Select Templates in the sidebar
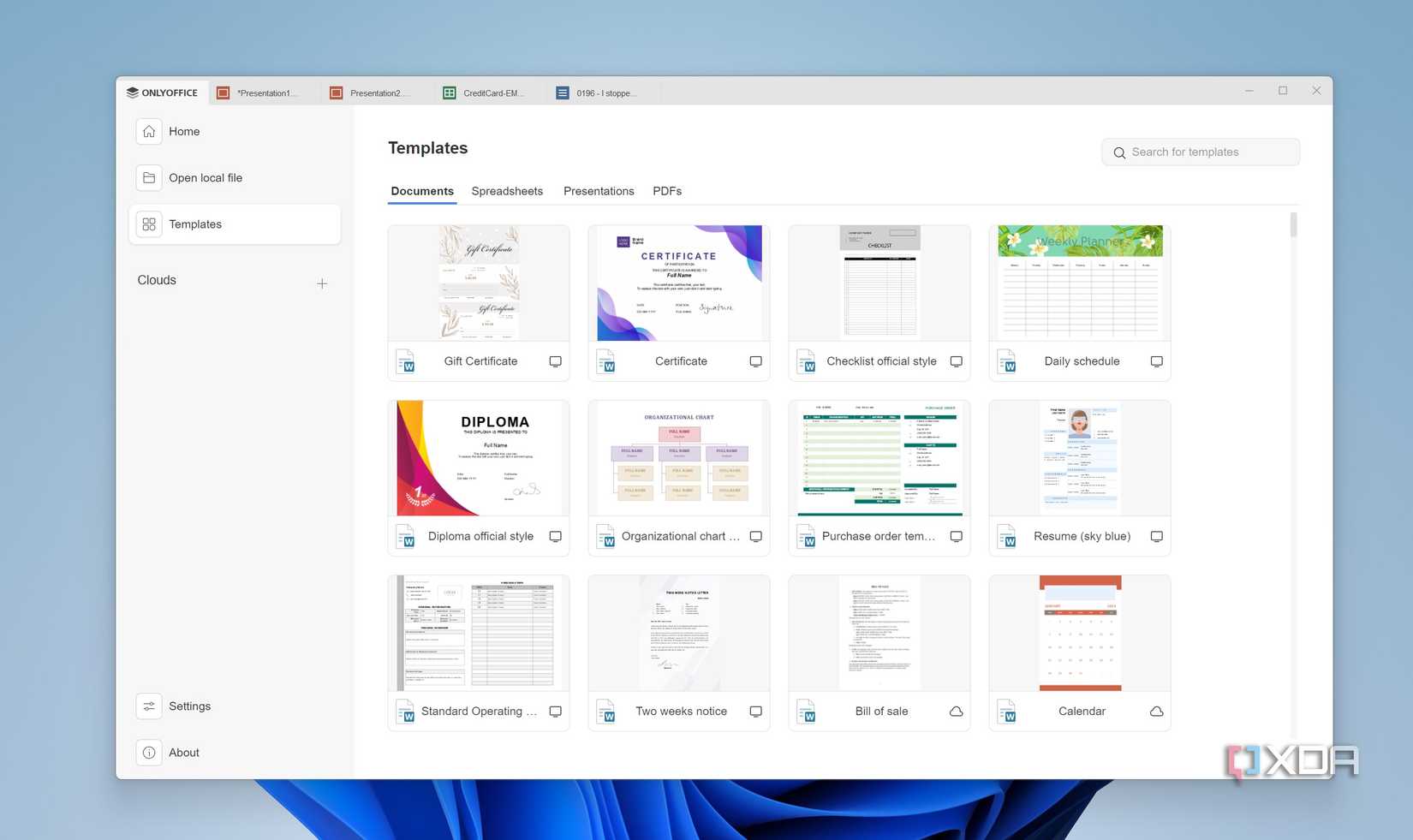 pos(235,223)
